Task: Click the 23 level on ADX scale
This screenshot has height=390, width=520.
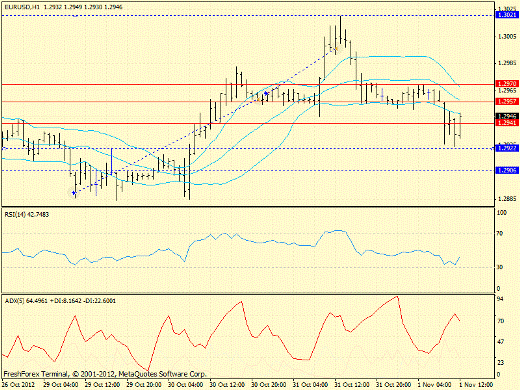Action: coord(500,362)
